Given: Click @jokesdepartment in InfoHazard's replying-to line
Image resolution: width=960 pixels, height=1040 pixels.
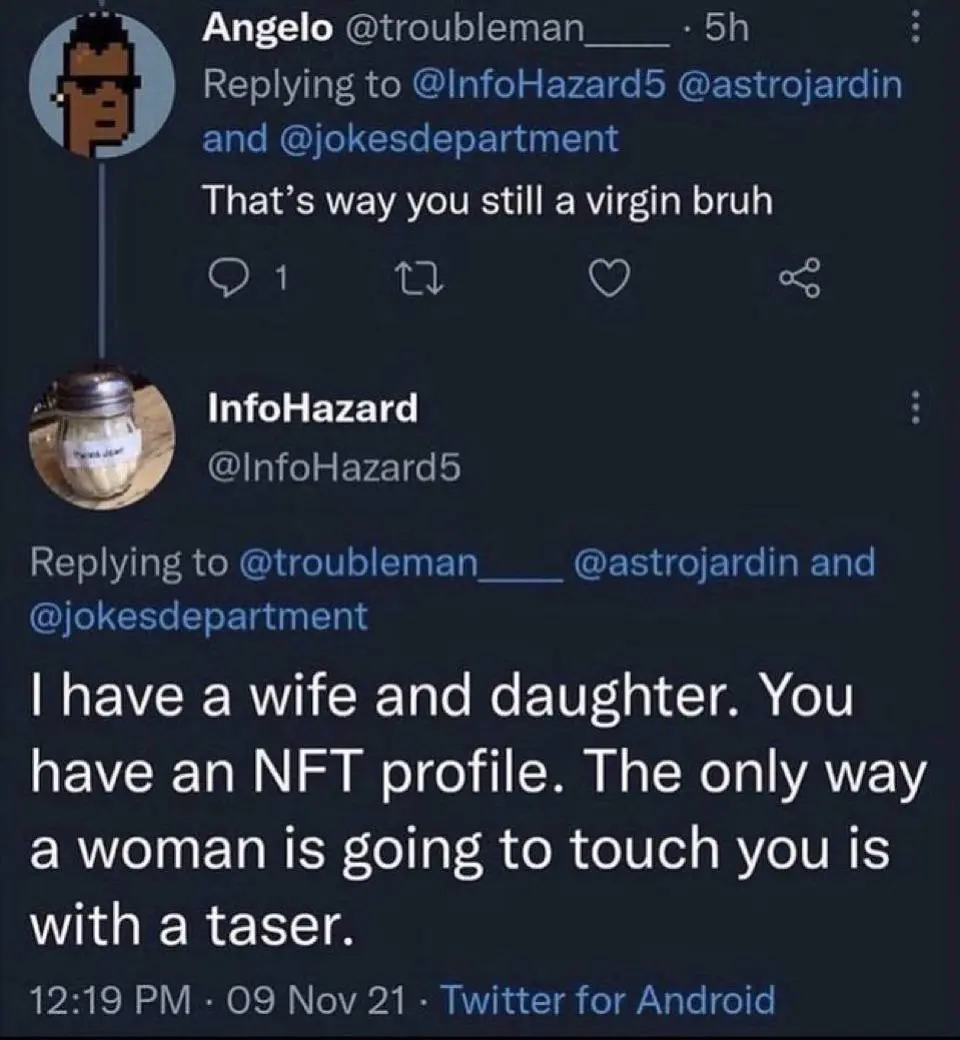Looking at the screenshot, I should click(200, 614).
